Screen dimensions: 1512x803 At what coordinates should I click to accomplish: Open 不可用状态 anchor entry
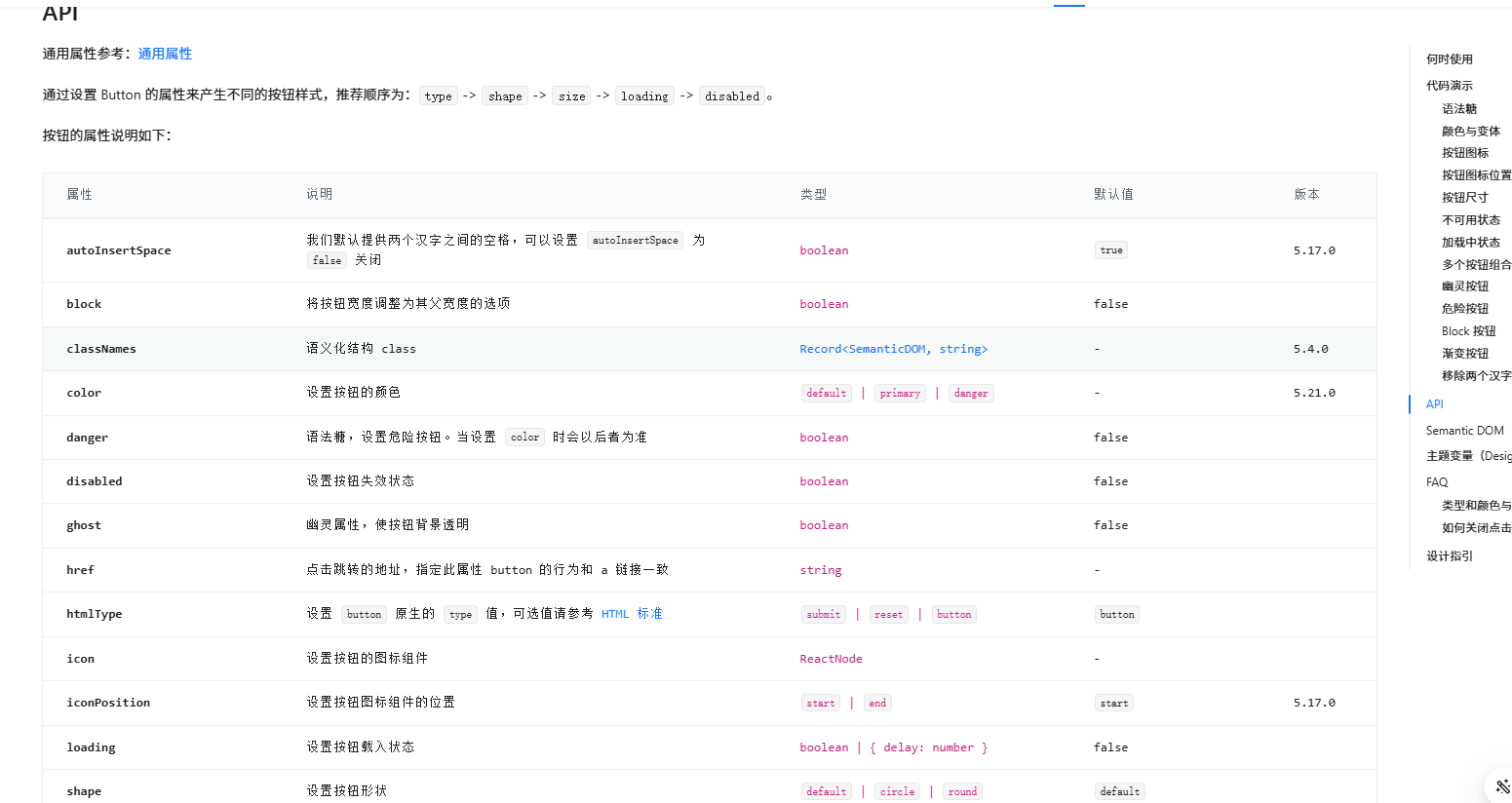click(x=1470, y=220)
